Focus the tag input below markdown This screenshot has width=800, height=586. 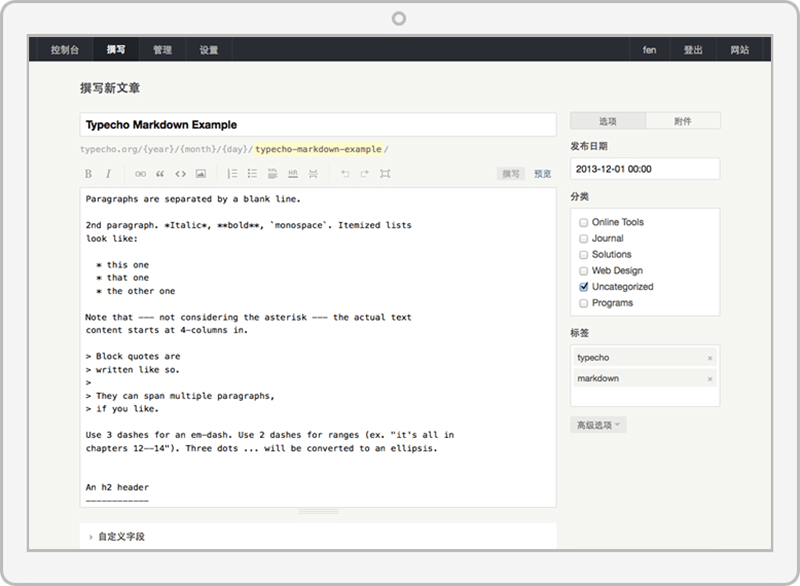click(x=645, y=396)
